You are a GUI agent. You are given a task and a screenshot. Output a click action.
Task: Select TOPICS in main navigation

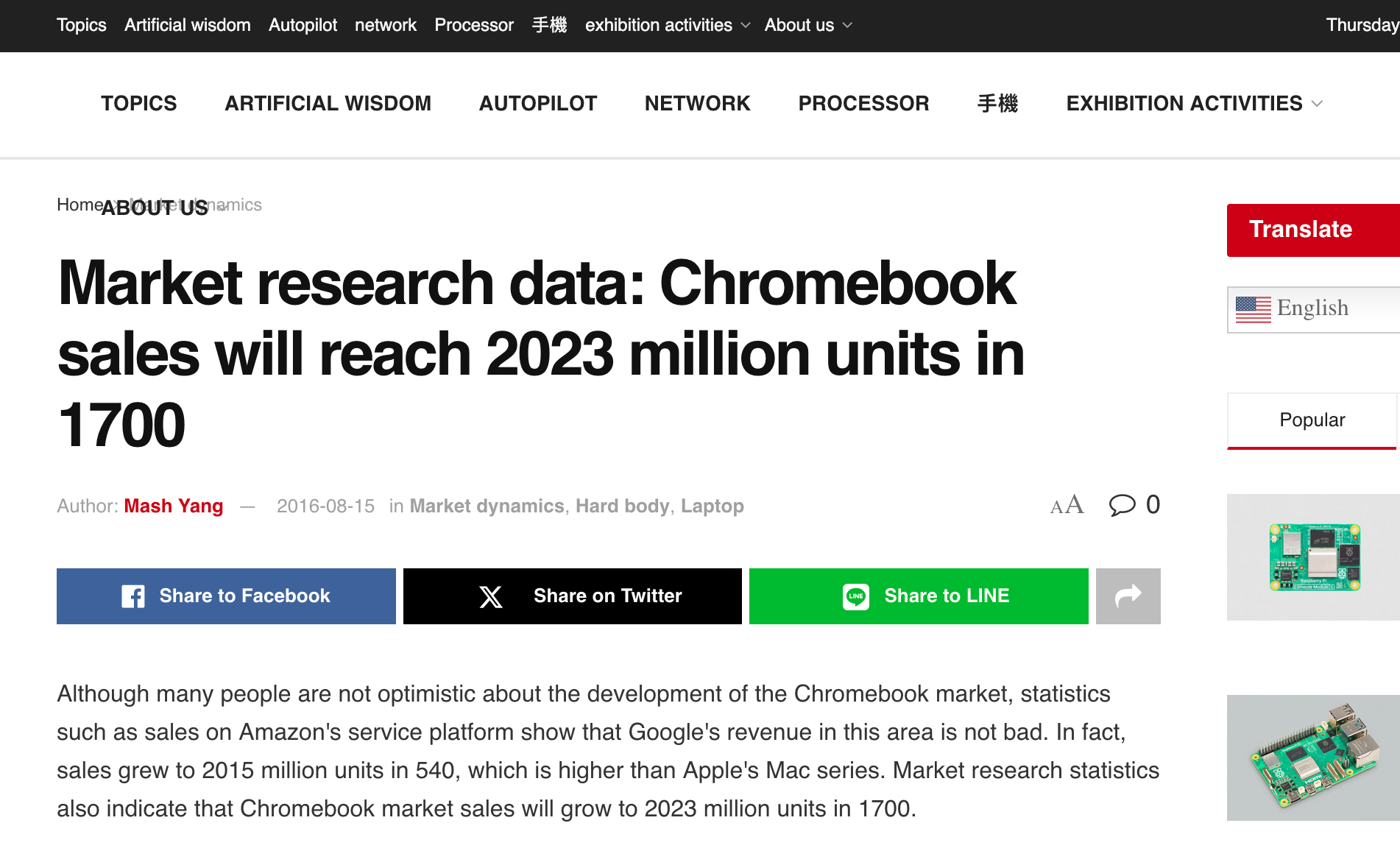[x=139, y=104]
